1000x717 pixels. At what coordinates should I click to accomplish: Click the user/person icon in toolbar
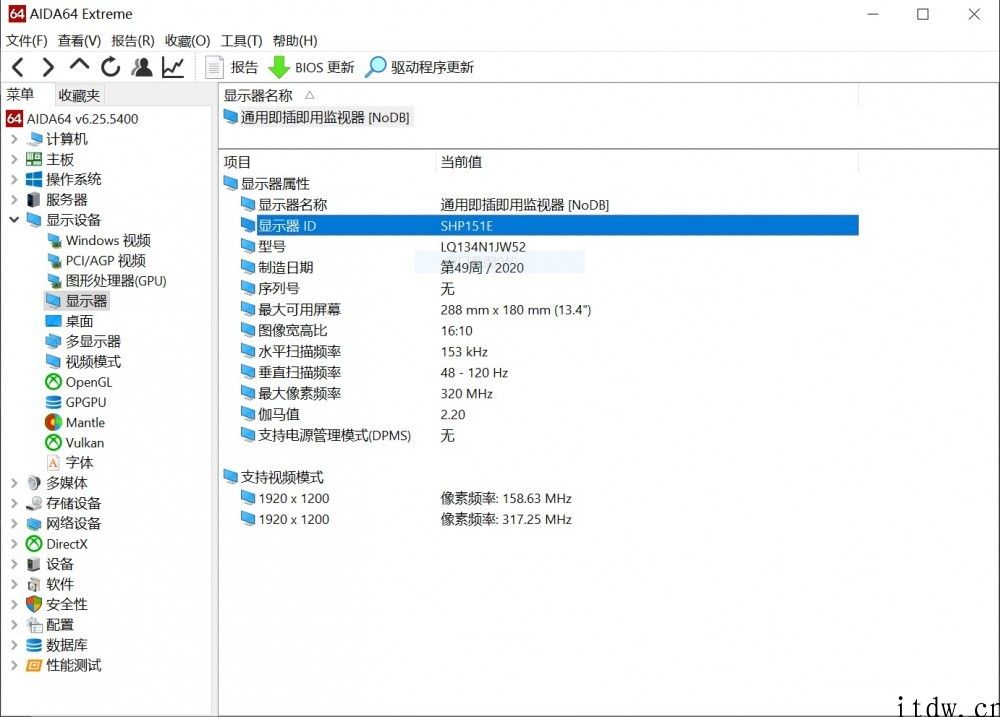(x=142, y=67)
